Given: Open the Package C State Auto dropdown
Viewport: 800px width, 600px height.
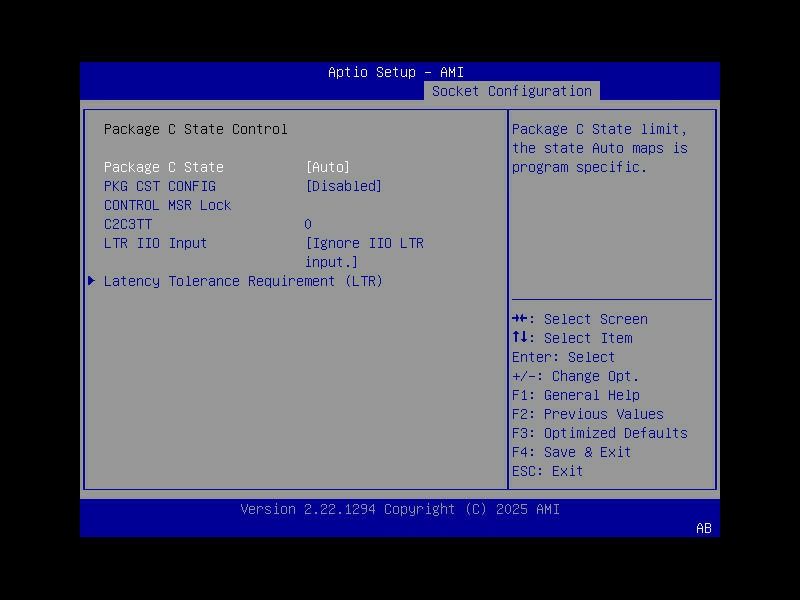Looking at the screenshot, I should tap(328, 167).
